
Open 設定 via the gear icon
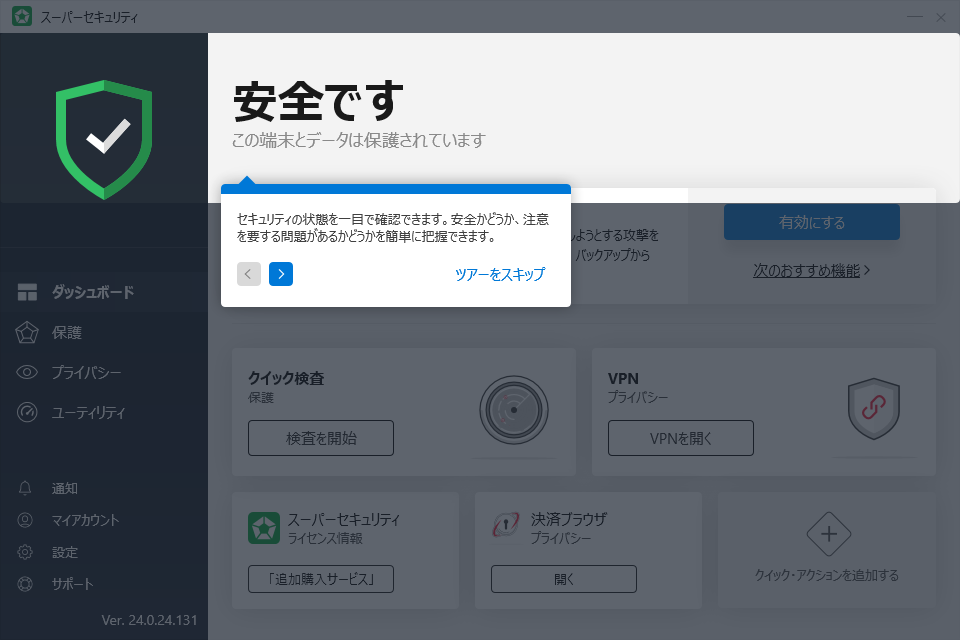pyautogui.click(x=27, y=552)
